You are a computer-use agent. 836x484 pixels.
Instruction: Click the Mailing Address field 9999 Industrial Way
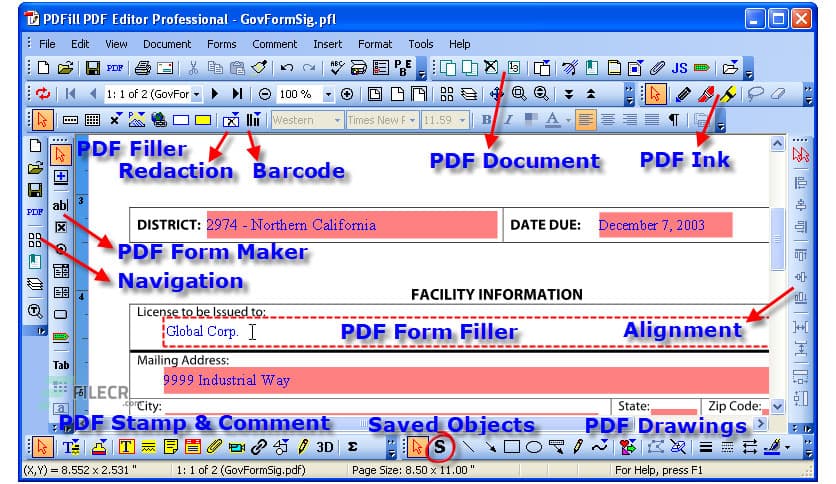point(466,380)
